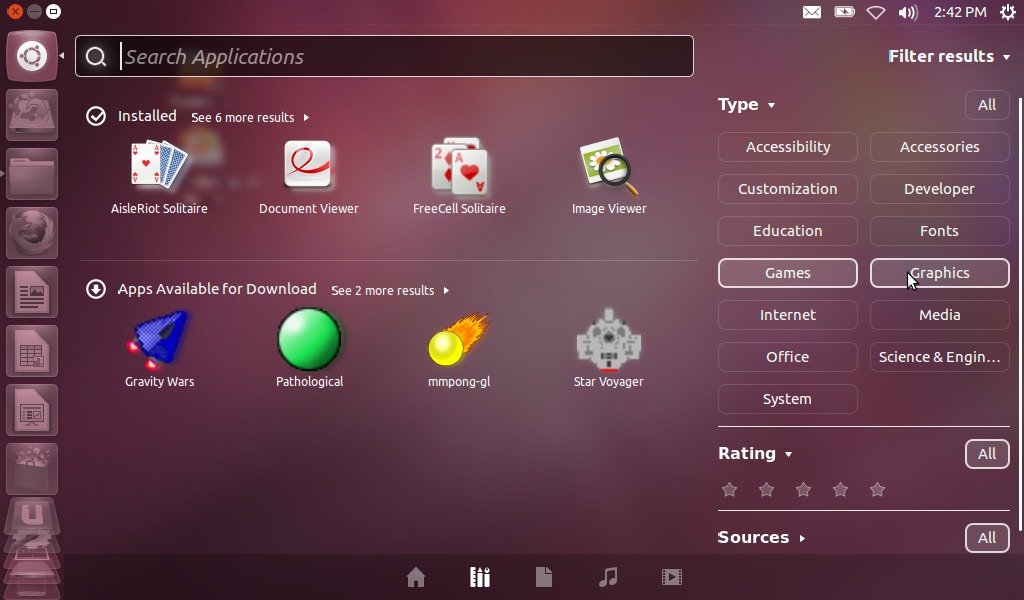Switch to the Files lens
The image size is (1024, 600).
(544, 577)
